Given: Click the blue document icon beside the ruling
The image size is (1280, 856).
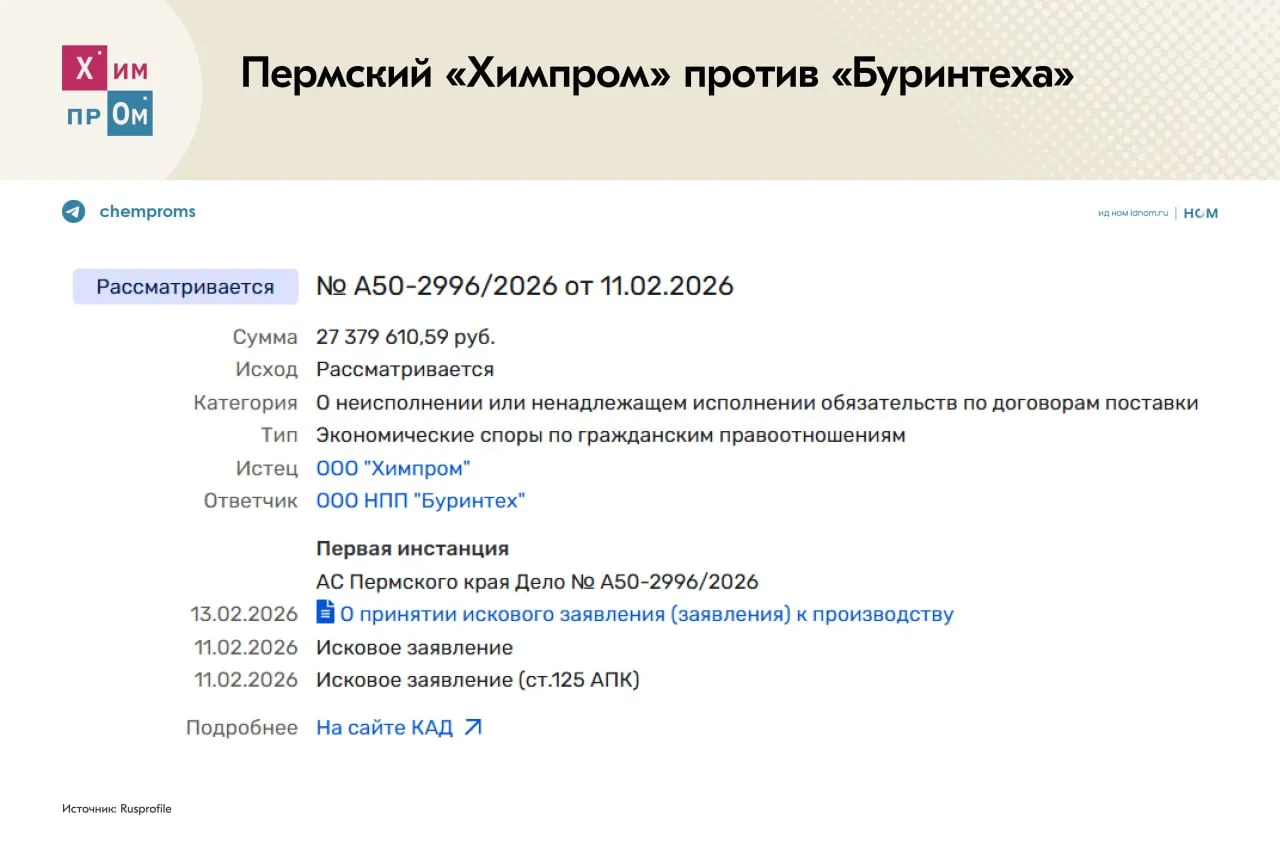Looking at the screenshot, I should 325,612.
